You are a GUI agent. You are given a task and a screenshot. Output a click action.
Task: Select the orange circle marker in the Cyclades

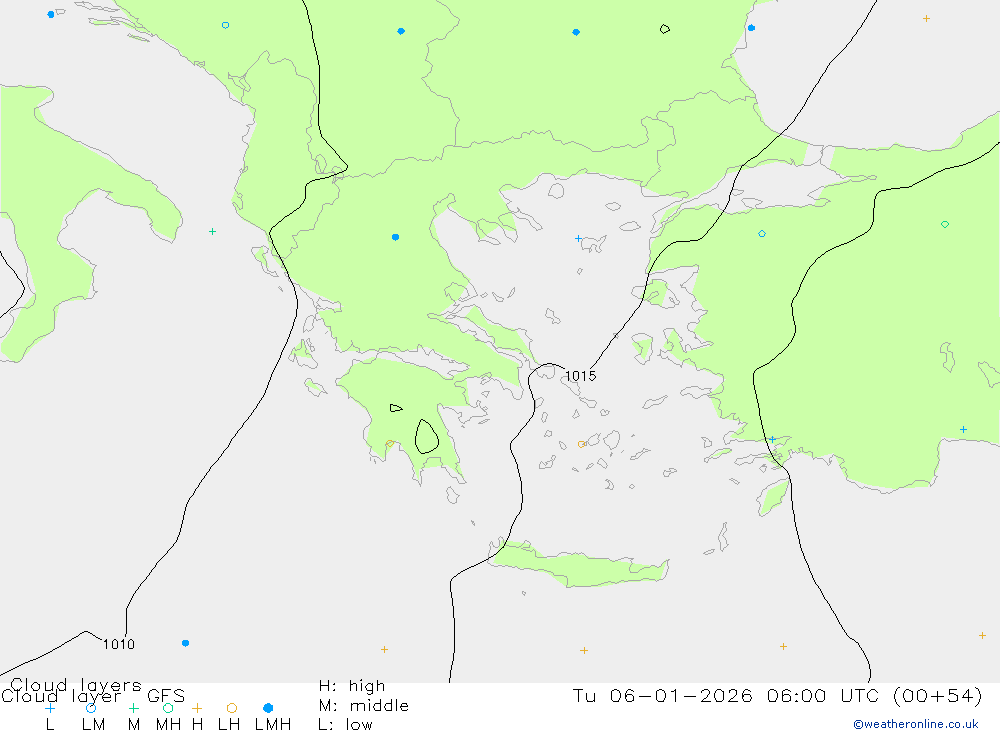582,444
